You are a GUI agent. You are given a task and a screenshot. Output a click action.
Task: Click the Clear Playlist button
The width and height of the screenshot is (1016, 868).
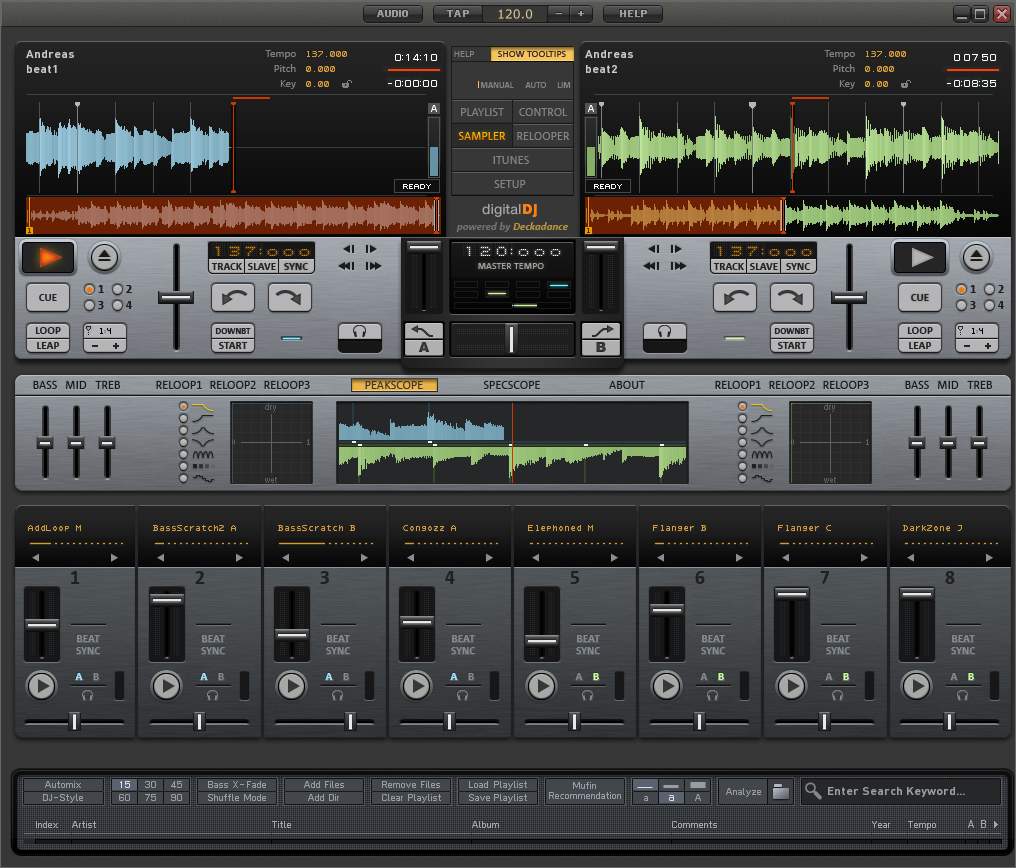(x=411, y=798)
